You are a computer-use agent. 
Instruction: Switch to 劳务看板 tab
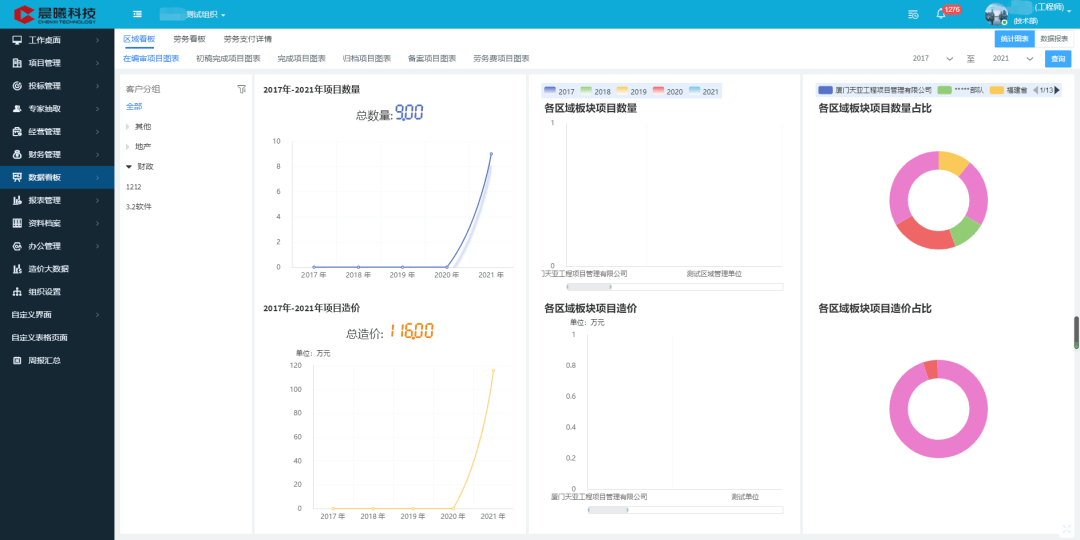point(189,39)
